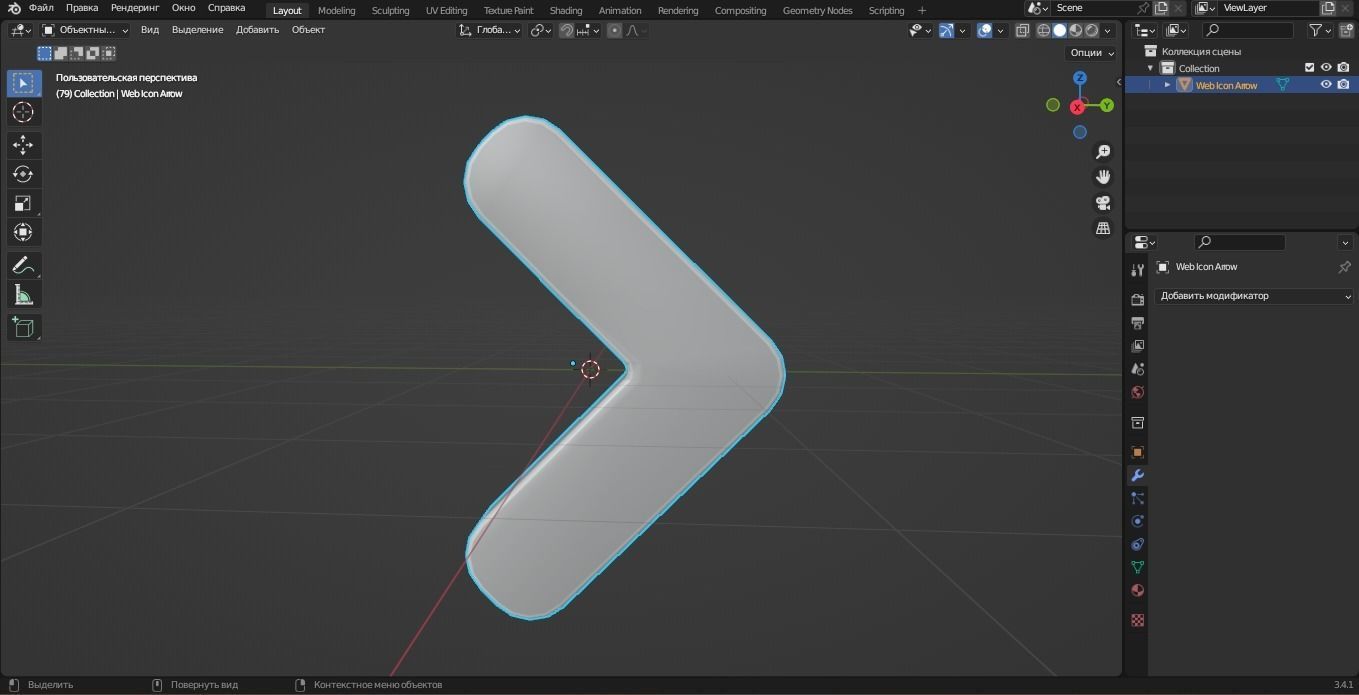Image resolution: width=1359 pixels, height=695 pixels.
Task: Open the Render properties tab
Action: 1137,299
